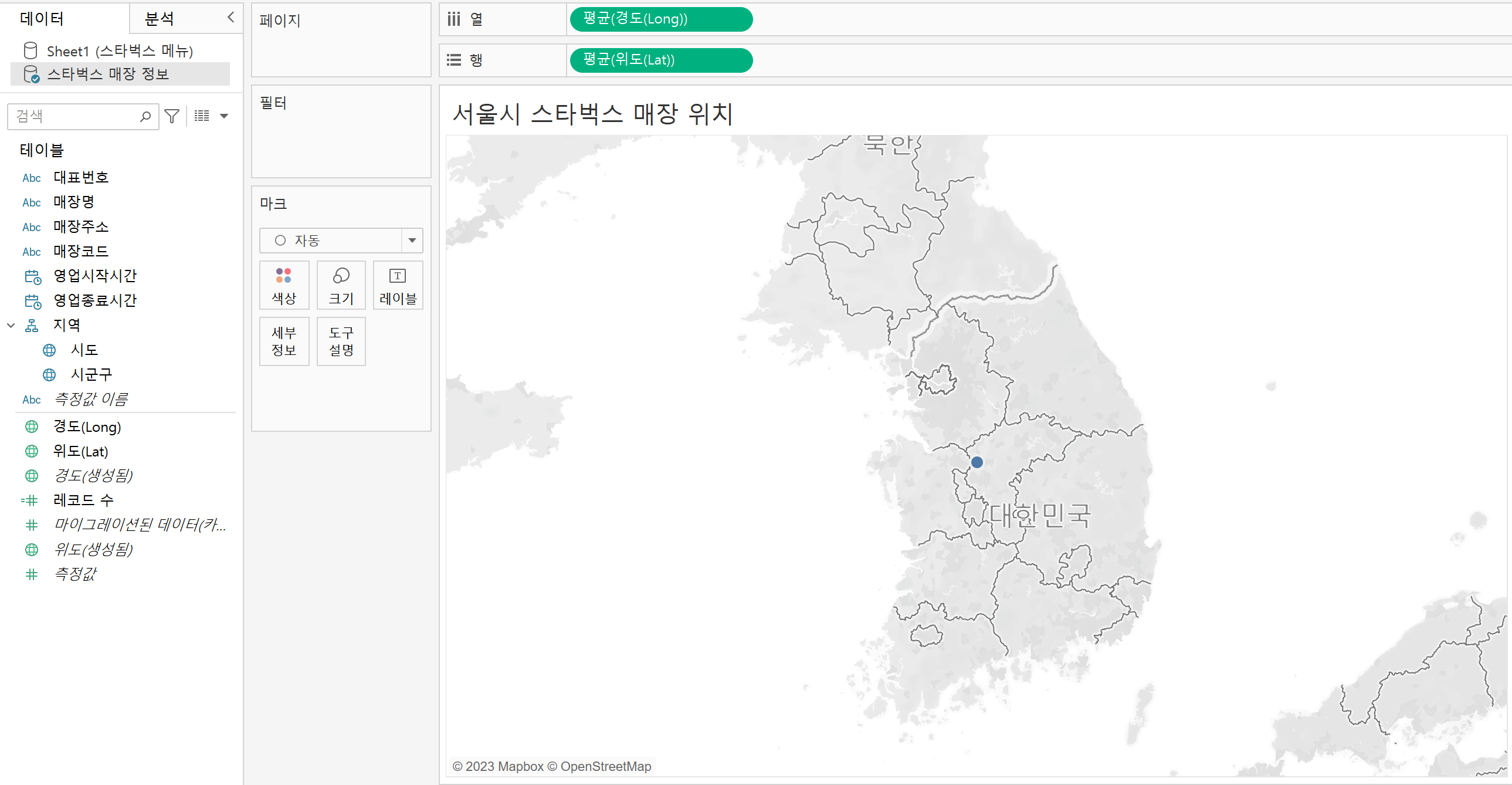This screenshot has width=1512, height=785.
Task: Click the date-time icon of 영업시작시간
Action: (33, 276)
